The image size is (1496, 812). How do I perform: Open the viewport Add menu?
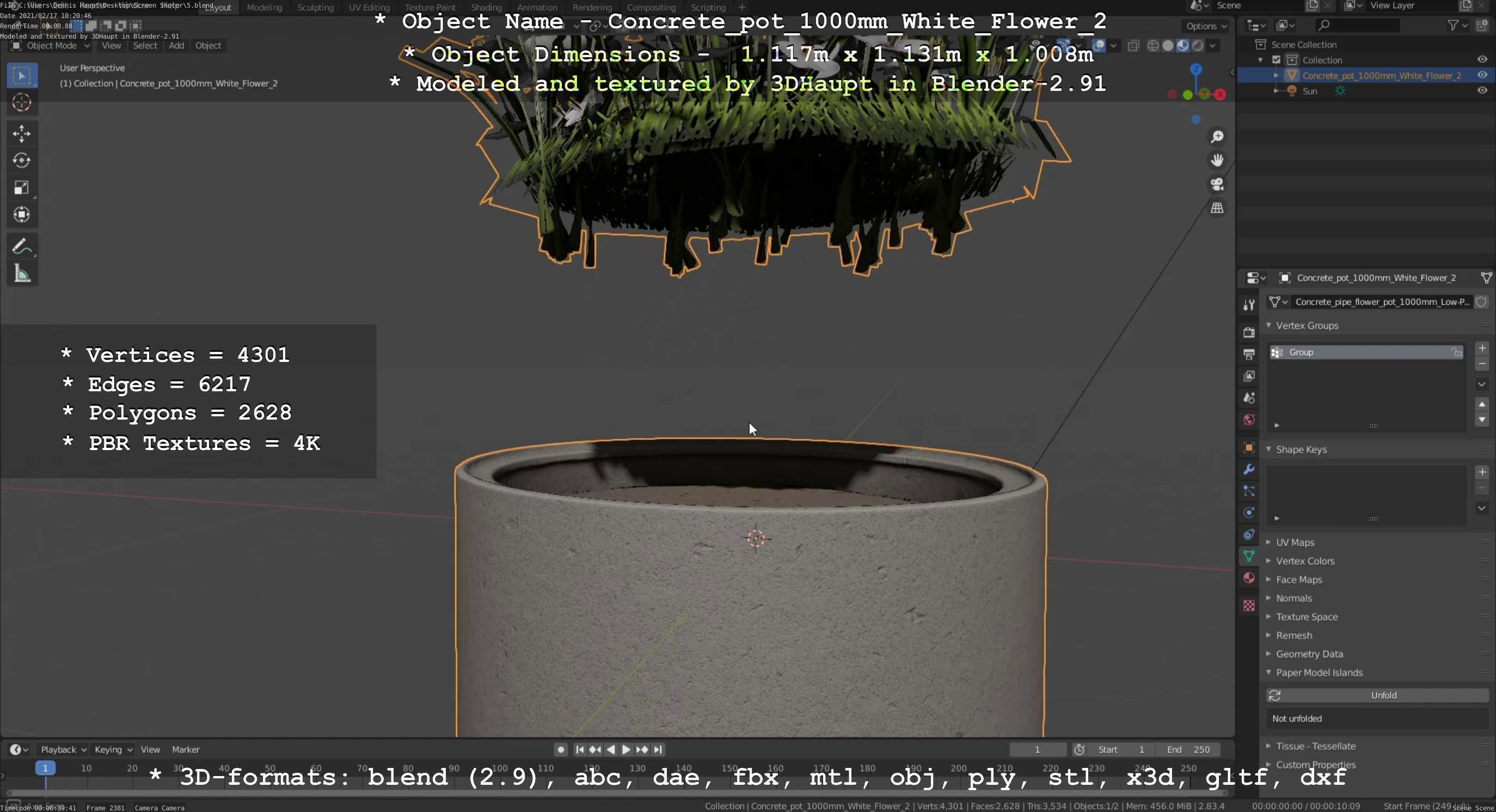click(176, 45)
